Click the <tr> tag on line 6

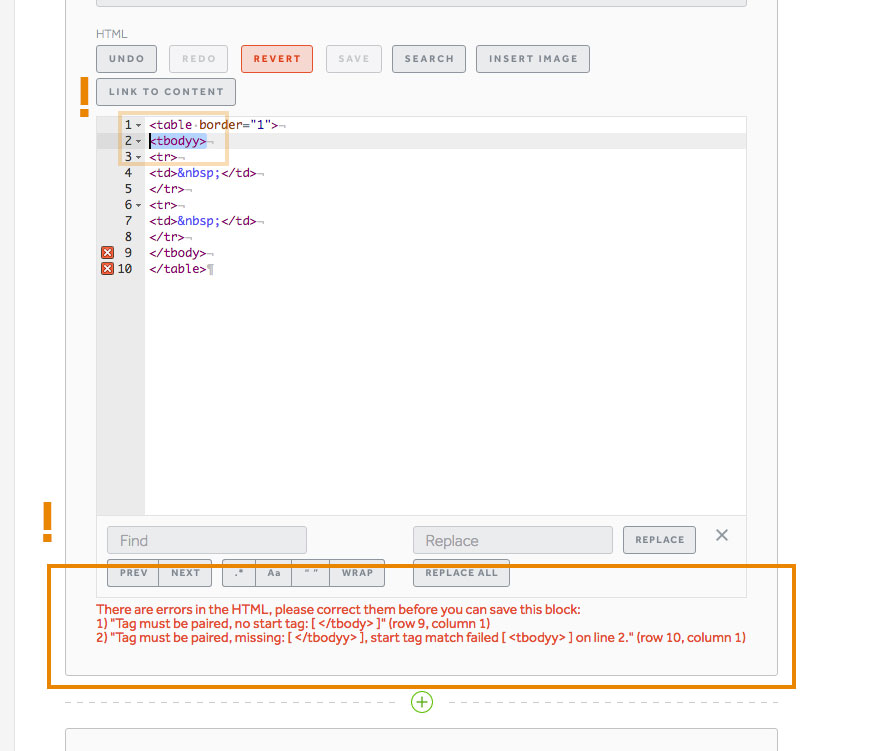pos(163,205)
